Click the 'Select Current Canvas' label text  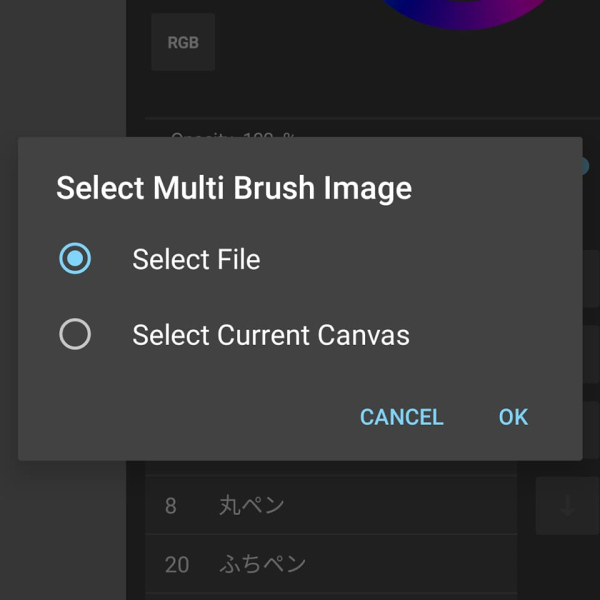(271, 334)
